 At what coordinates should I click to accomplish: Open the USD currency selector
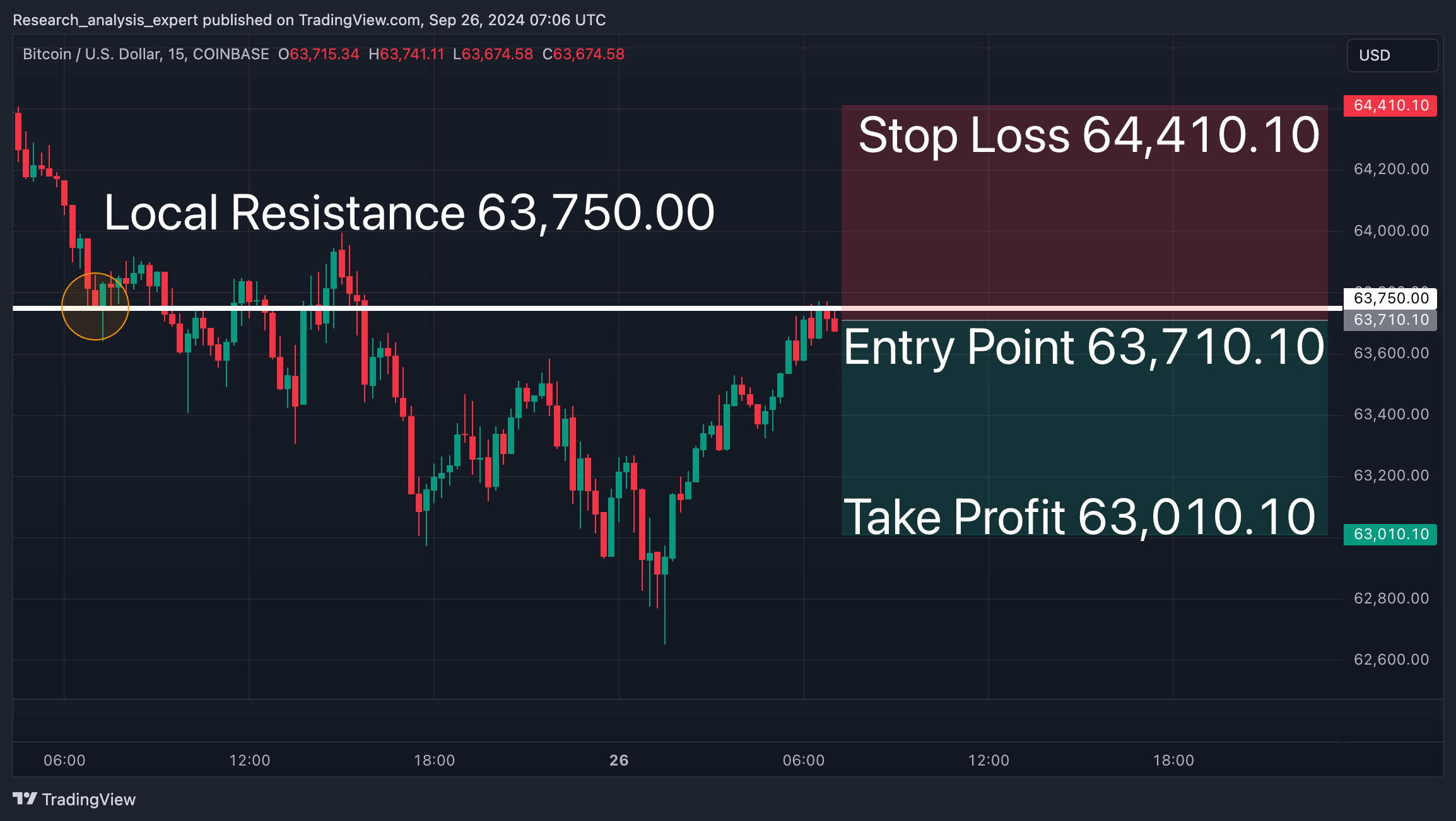click(x=1392, y=55)
